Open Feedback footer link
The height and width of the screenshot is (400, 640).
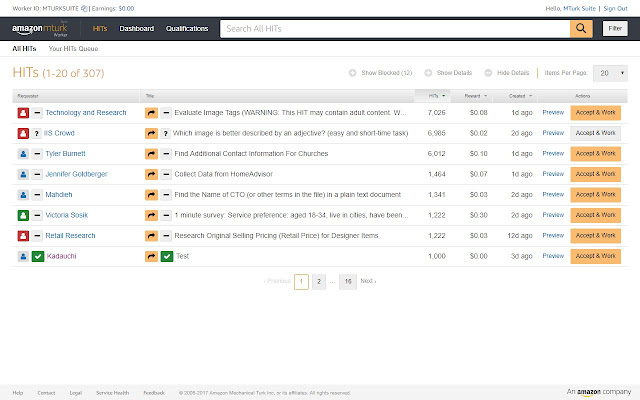click(154, 393)
